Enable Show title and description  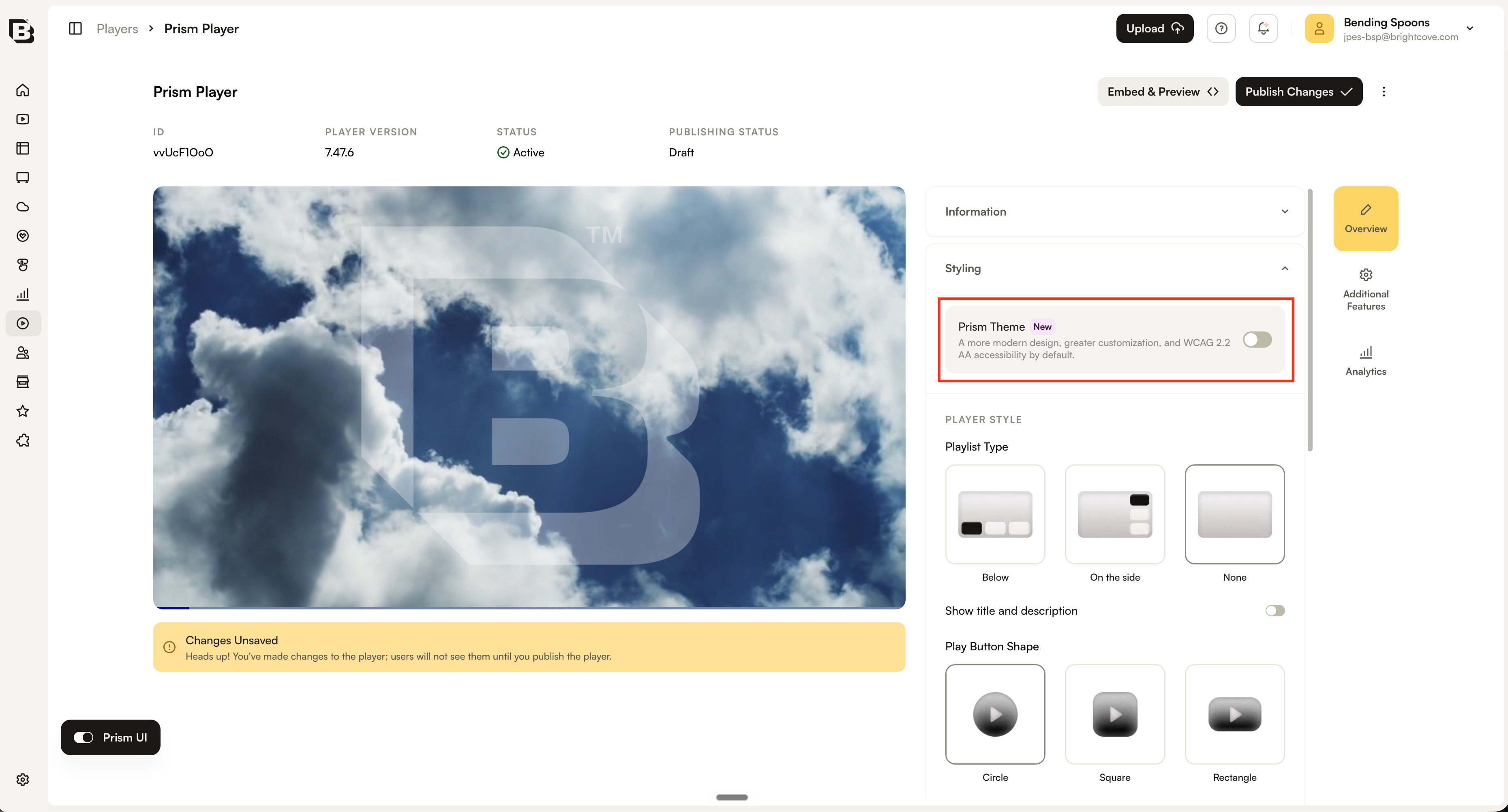(x=1275, y=611)
